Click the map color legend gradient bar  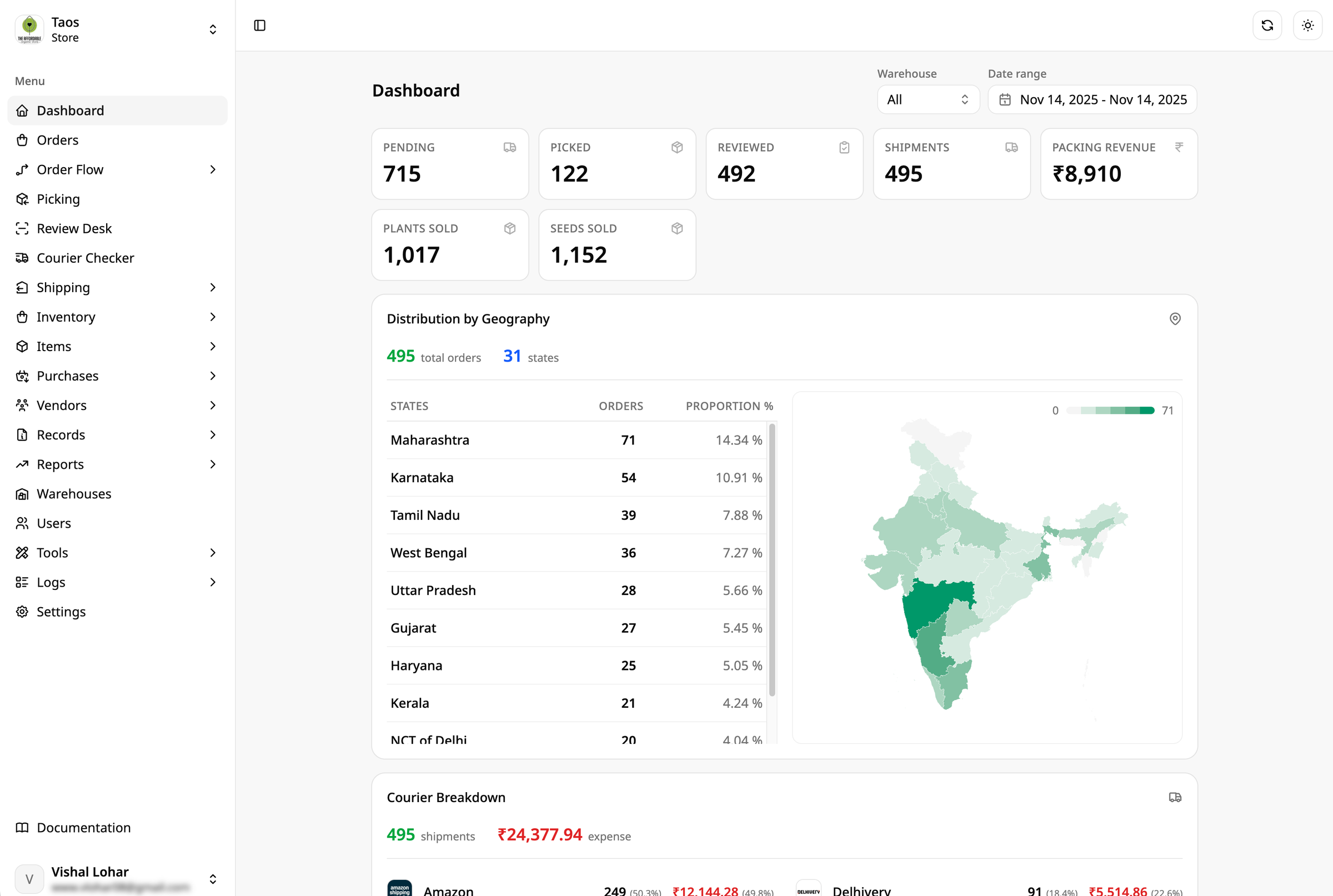[1110, 411]
